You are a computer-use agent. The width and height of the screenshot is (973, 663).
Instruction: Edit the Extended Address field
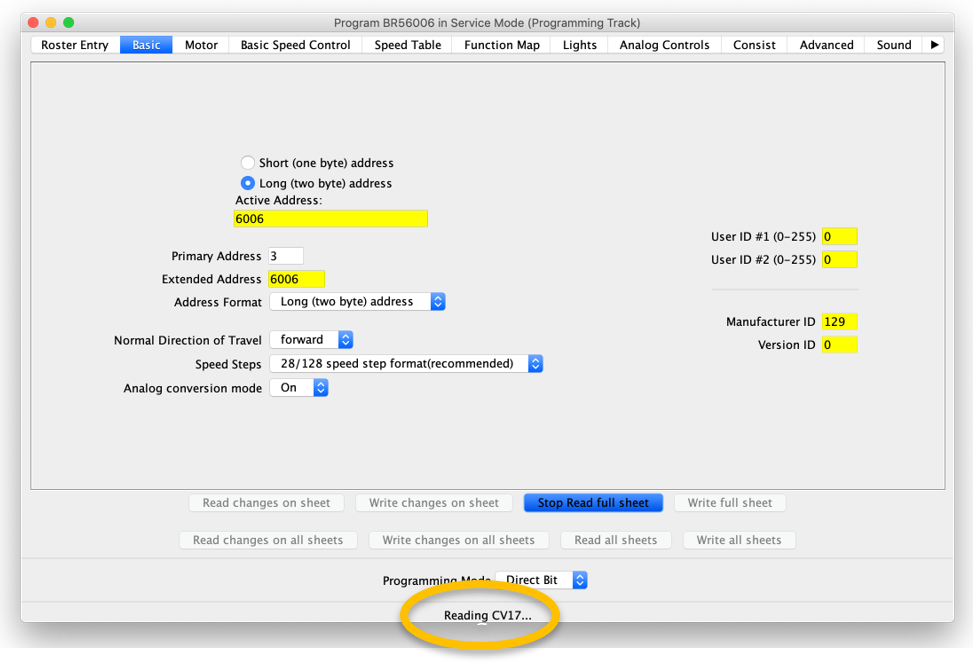pyautogui.click(x=297, y=279)
